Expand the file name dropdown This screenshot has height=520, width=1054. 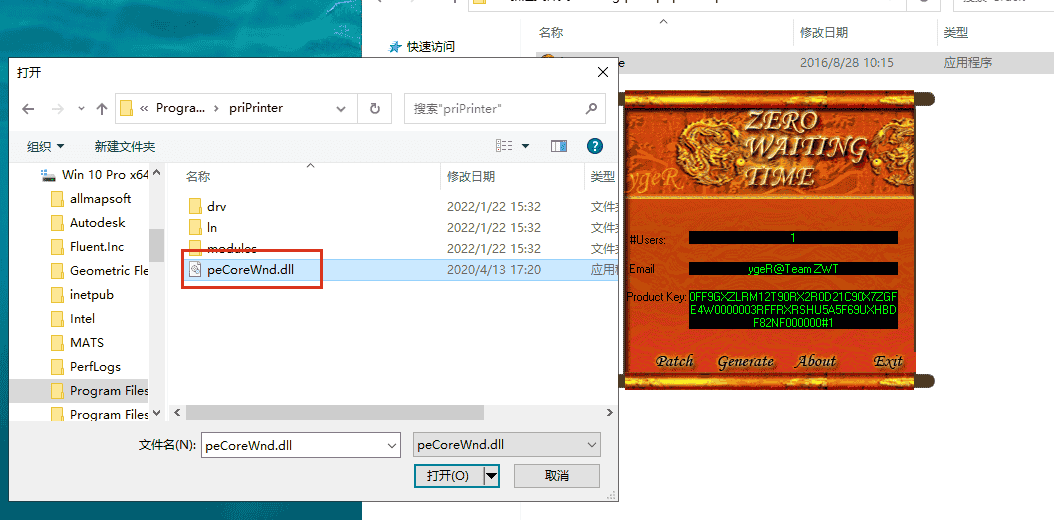(392, 445)
